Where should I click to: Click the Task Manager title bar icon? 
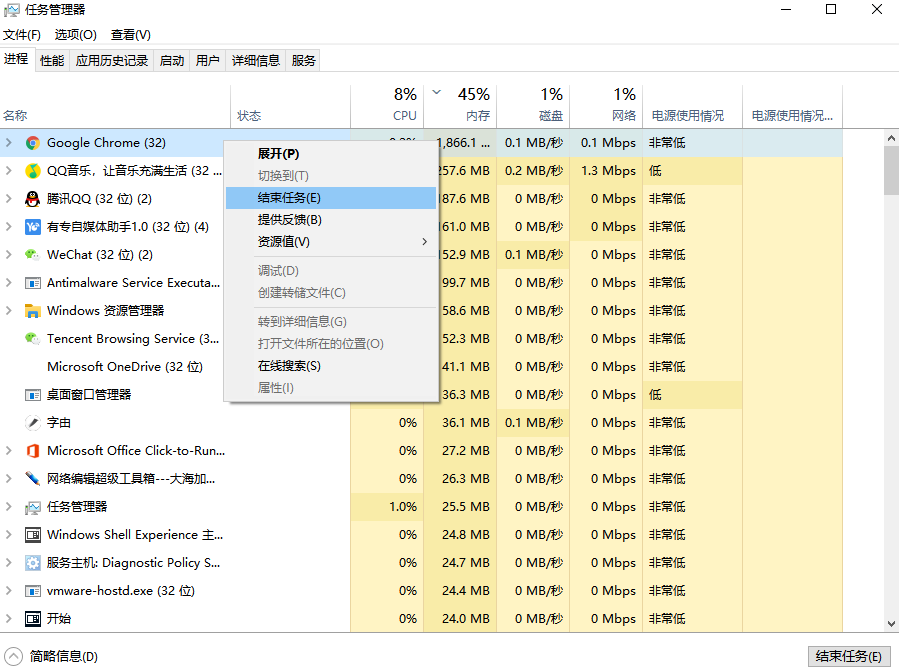coord(11,10)
